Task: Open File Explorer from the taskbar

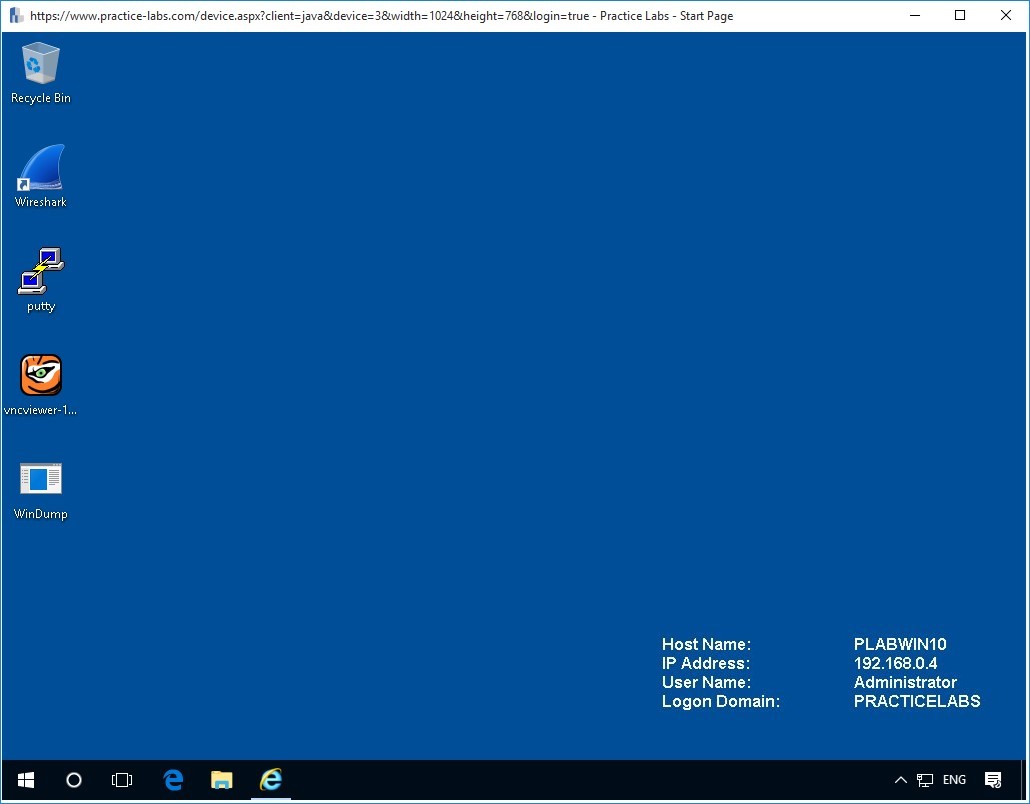Action: tap(221, 780)
